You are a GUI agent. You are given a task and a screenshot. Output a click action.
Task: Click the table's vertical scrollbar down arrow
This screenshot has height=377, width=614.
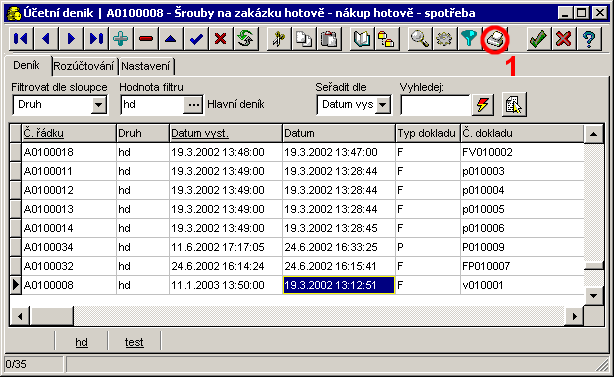[593, 296]
